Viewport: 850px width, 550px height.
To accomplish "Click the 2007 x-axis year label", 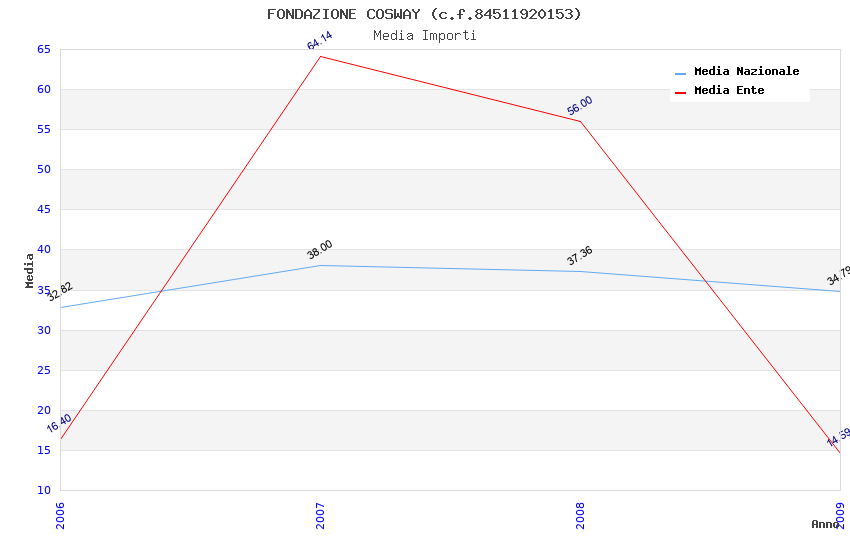I will [x=320, y=515].
